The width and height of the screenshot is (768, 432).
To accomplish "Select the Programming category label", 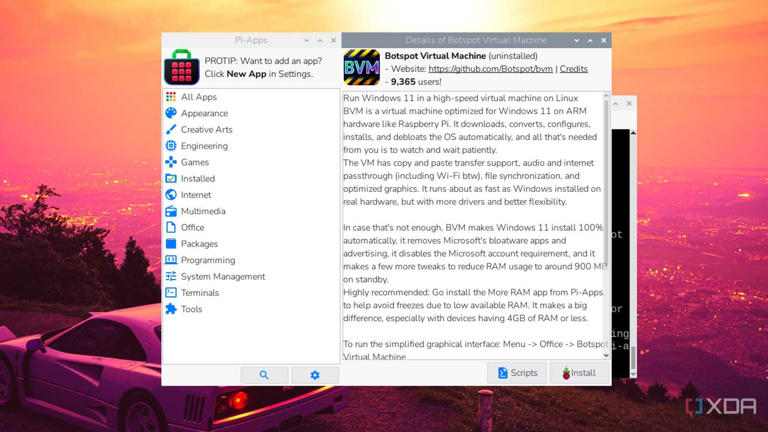I will pos(208,260).
